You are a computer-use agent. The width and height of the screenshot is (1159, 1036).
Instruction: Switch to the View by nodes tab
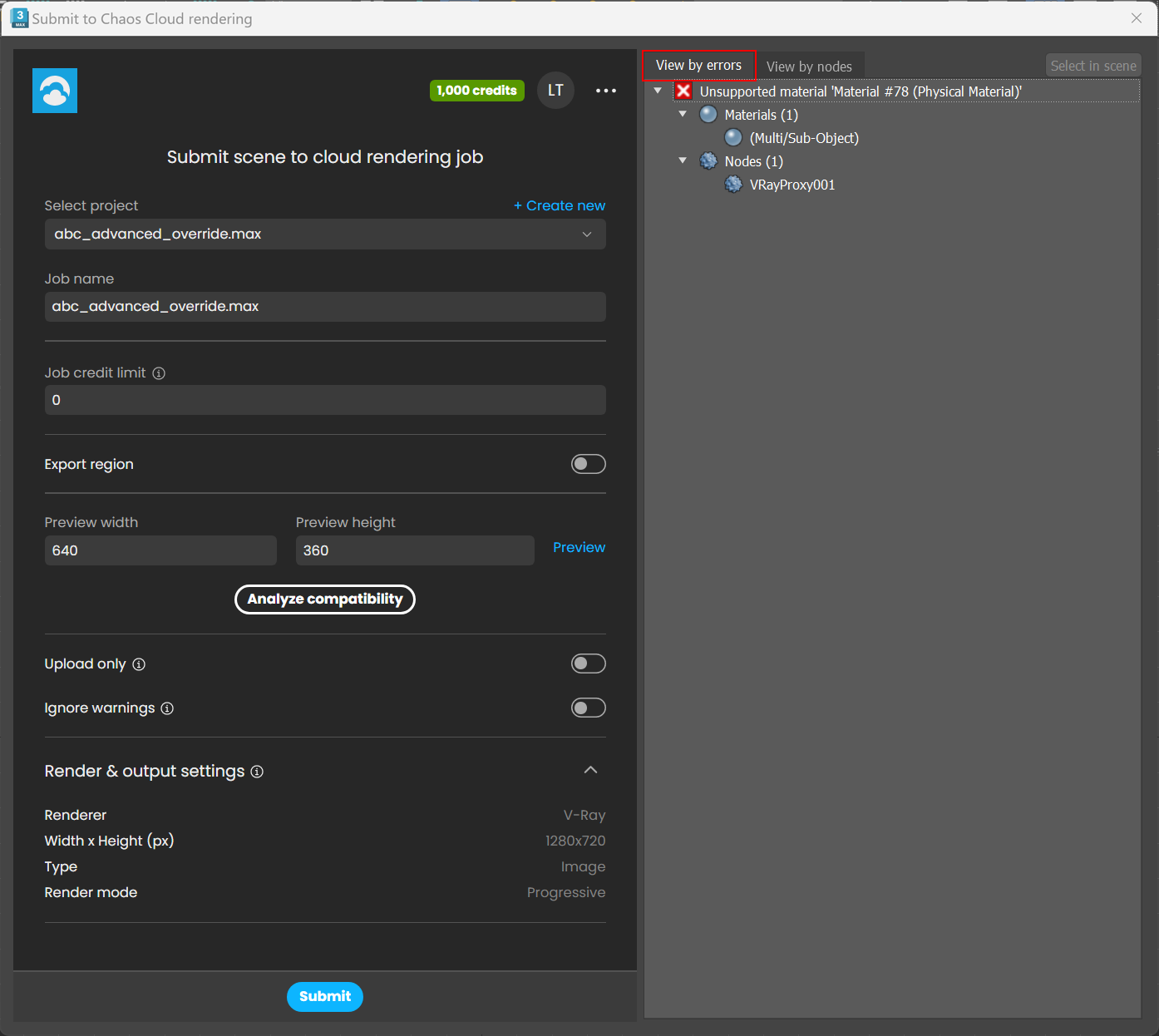click(809, 66)
